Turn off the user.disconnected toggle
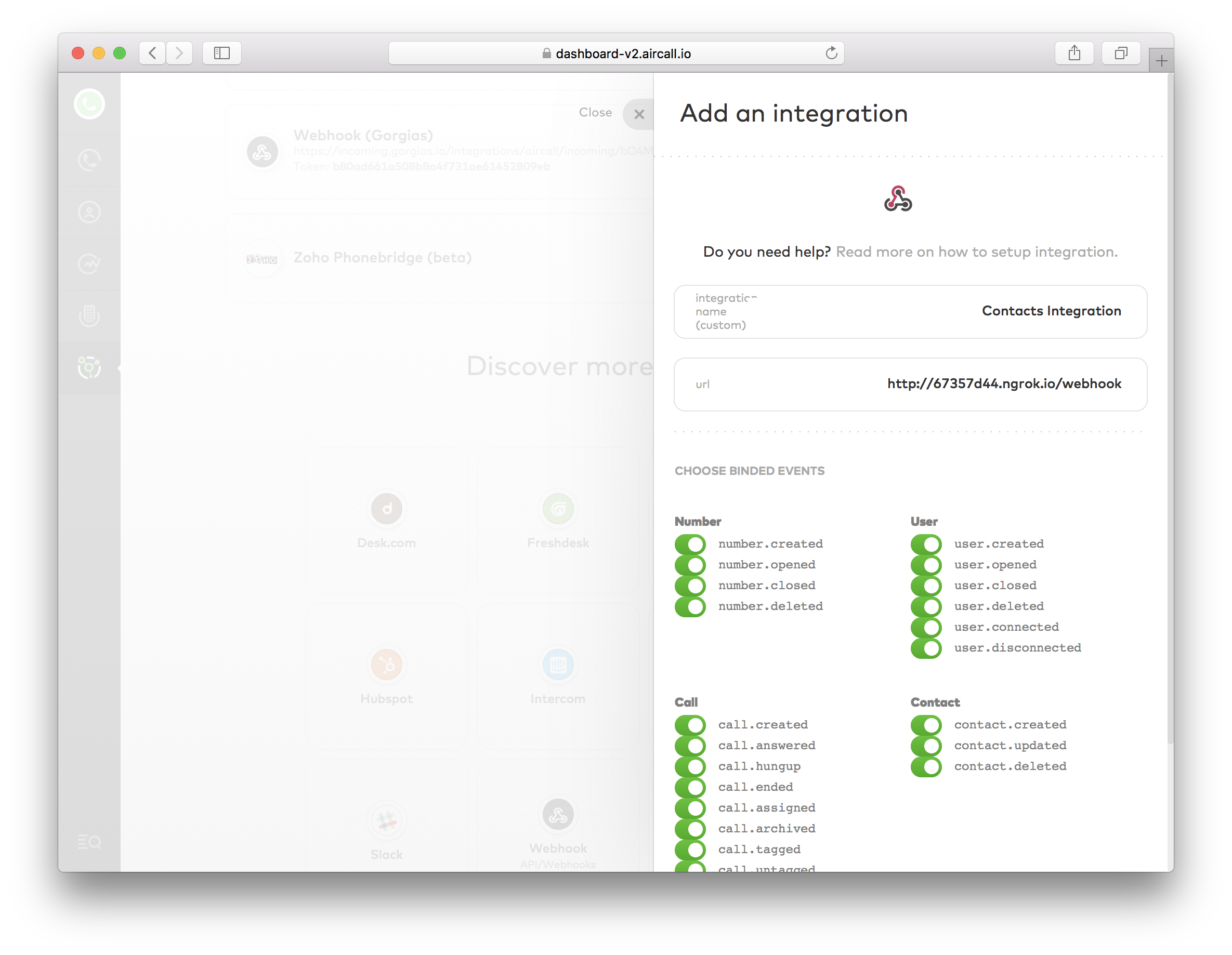 point(926,647)
